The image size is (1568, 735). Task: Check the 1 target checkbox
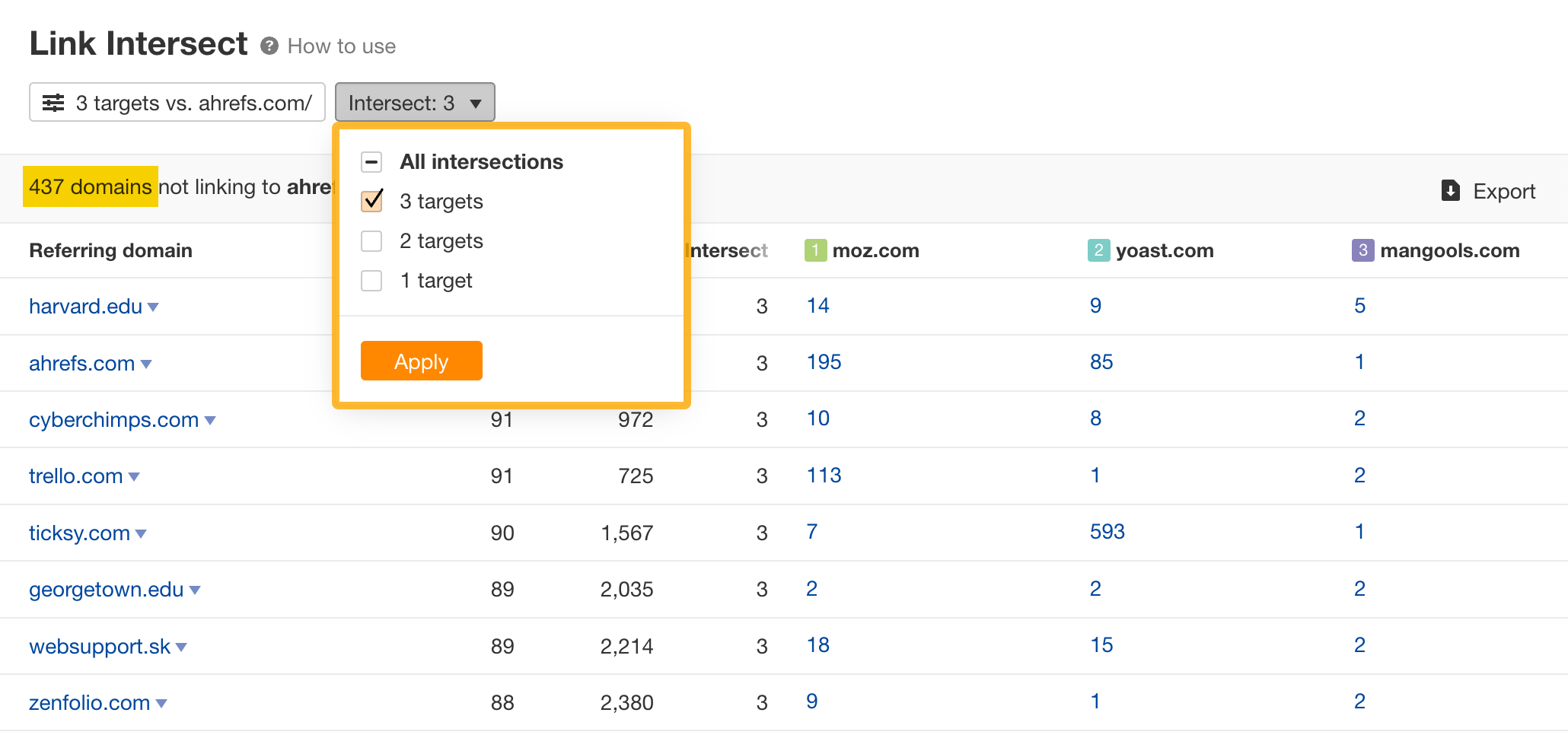pos(371,281)
